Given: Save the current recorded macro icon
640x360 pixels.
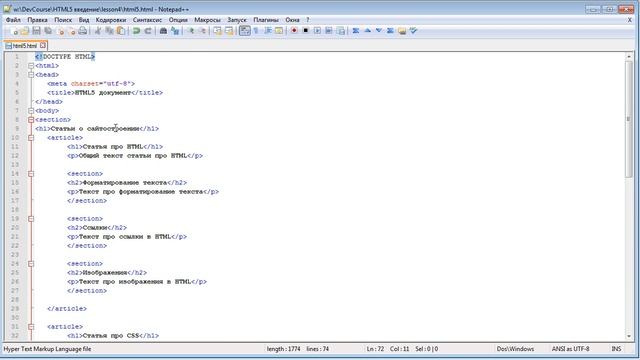Looking at the screenshot, I should click(340, 31).
